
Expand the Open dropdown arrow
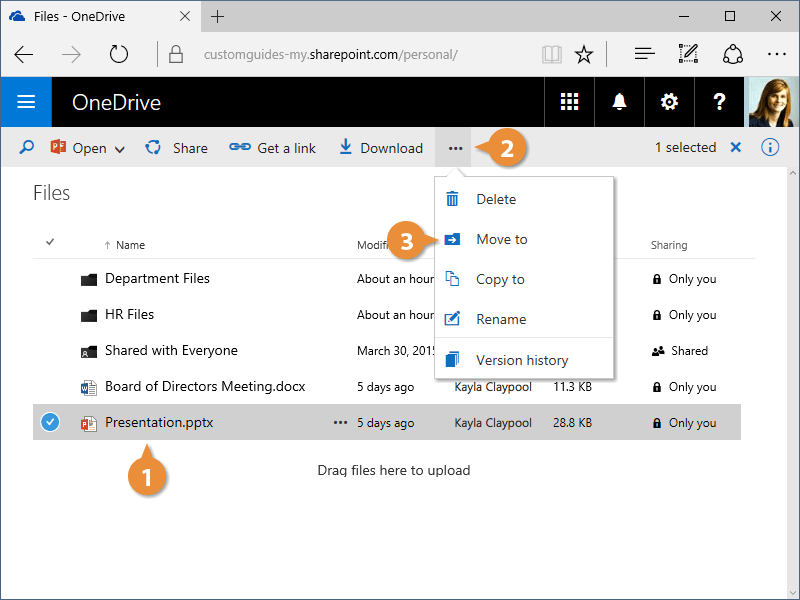120,149
